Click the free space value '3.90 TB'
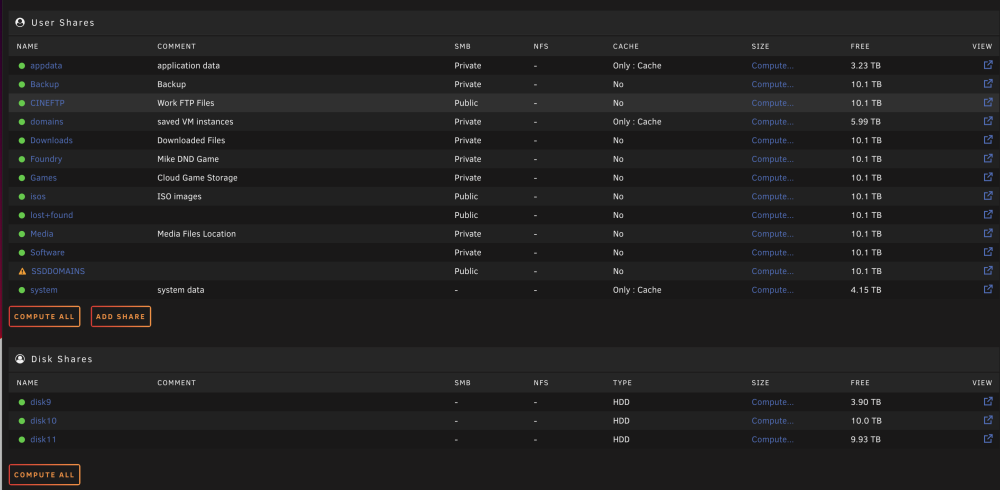1000x490 pixels. (866, 403)
